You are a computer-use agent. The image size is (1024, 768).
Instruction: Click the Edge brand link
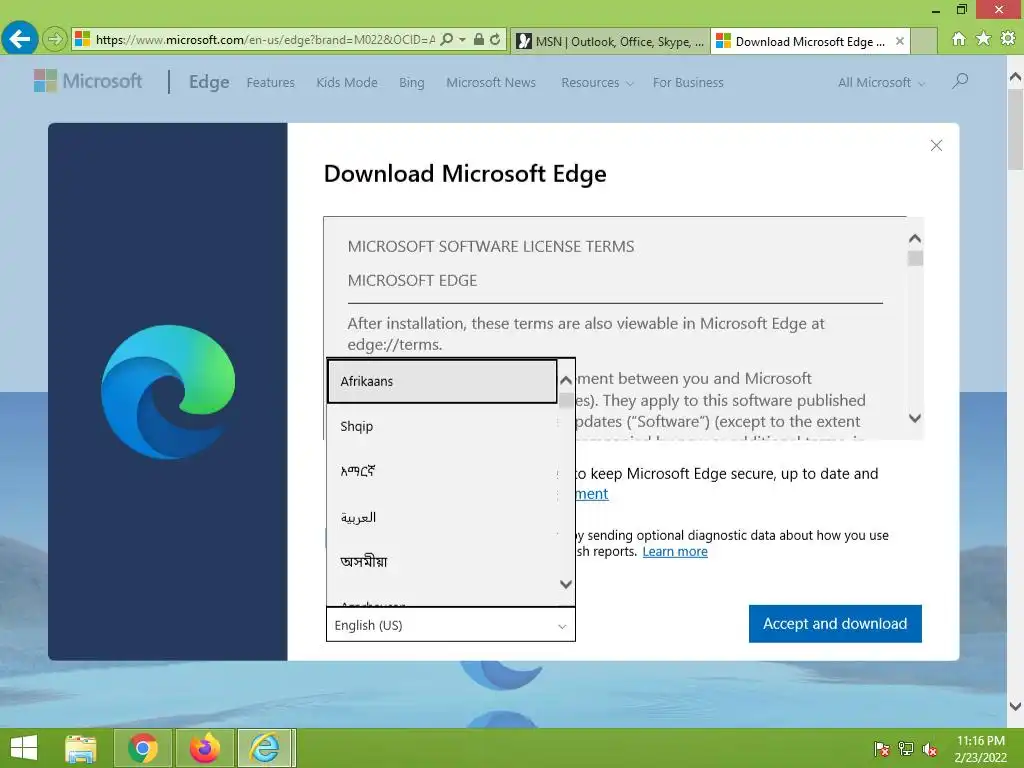(x=209, y=82)
